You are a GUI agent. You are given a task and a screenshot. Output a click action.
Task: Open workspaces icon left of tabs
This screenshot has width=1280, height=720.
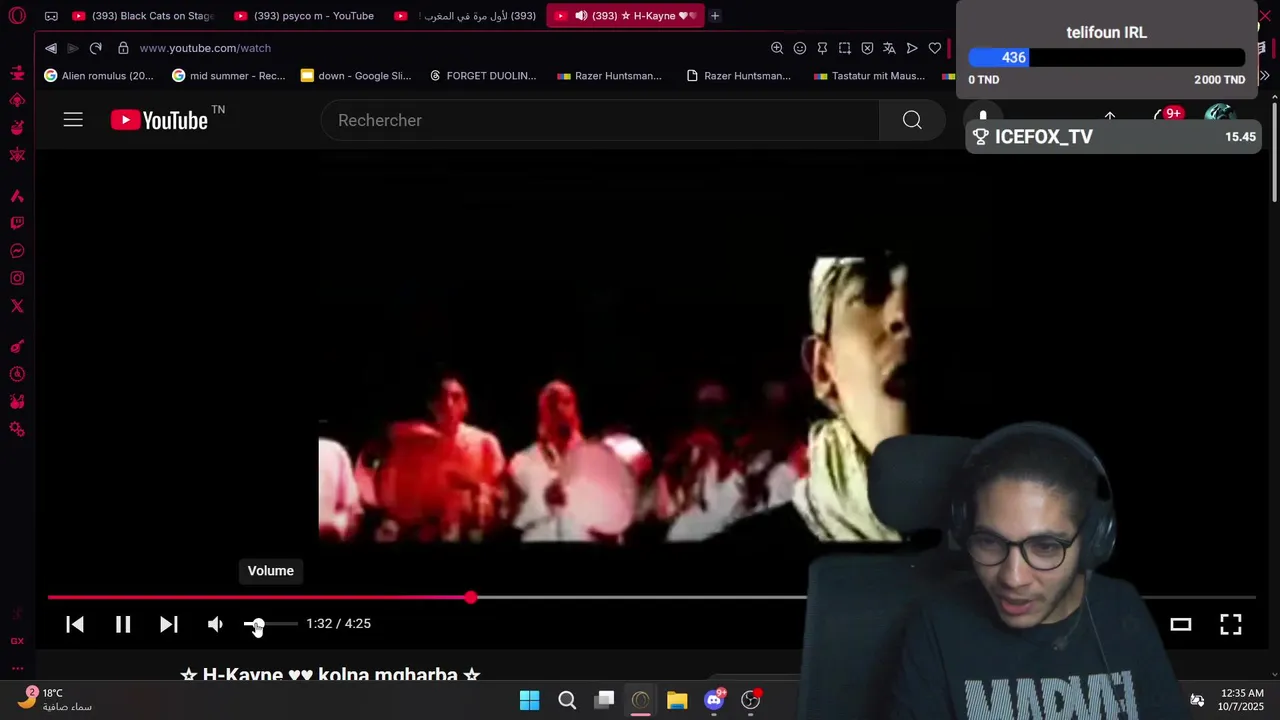[x=51, y=16]
